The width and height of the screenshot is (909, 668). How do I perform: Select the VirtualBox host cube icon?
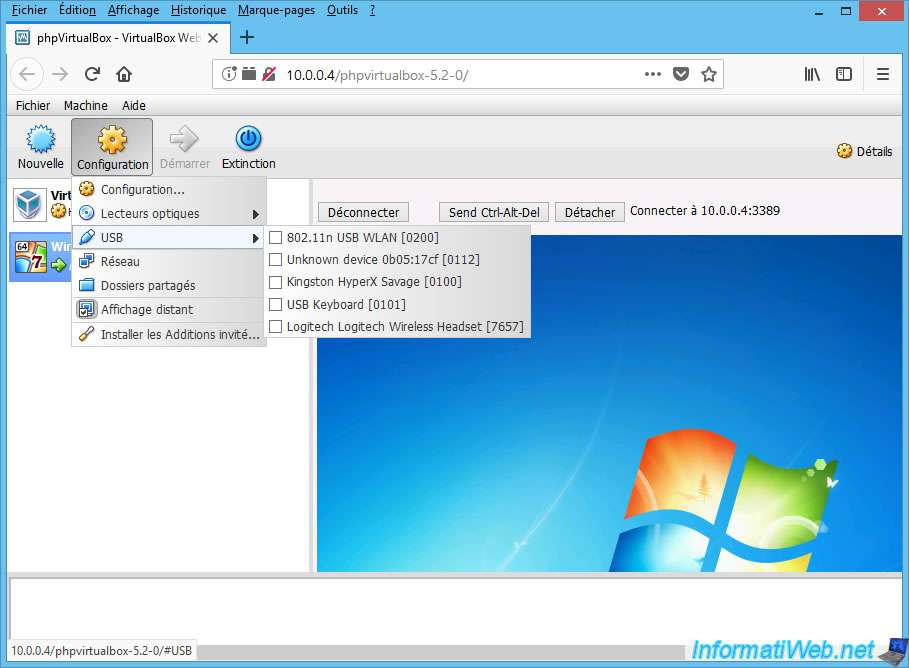coord(29,204)
